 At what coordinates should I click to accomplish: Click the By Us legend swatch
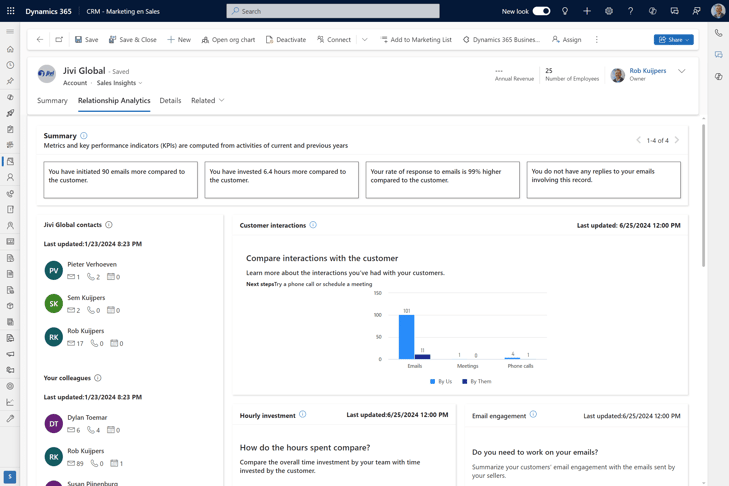pos(432,381)
